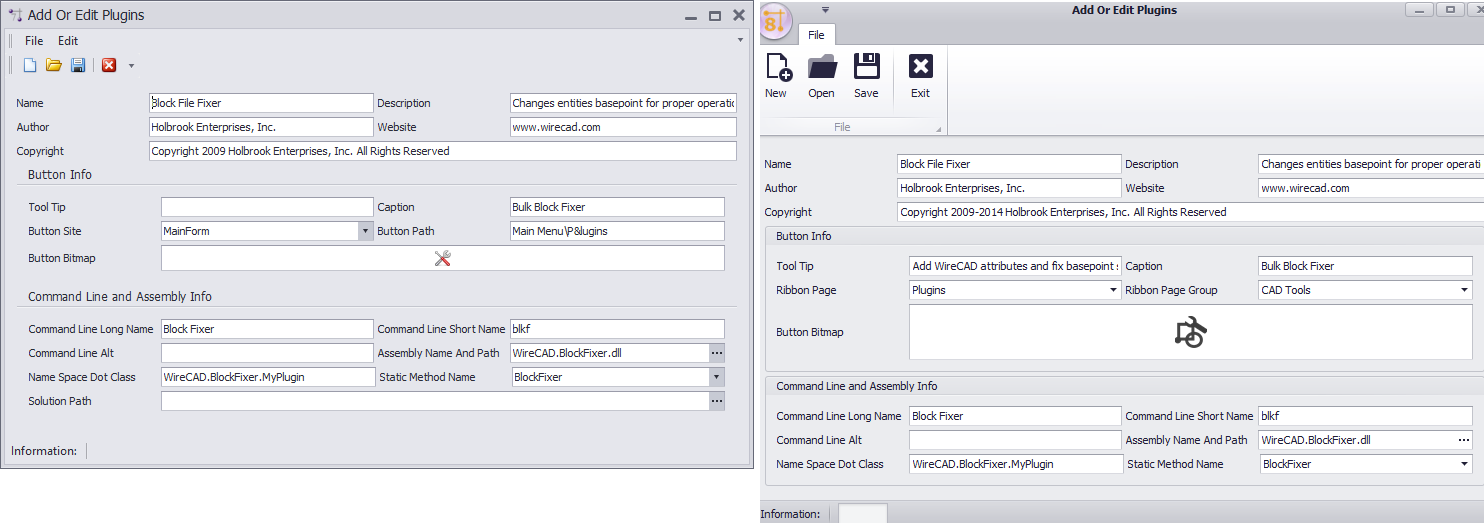Viewport: 1484px width, 523px height.
Task: Click the Open folder icon in left window toolbar
Action: point(54,65)
